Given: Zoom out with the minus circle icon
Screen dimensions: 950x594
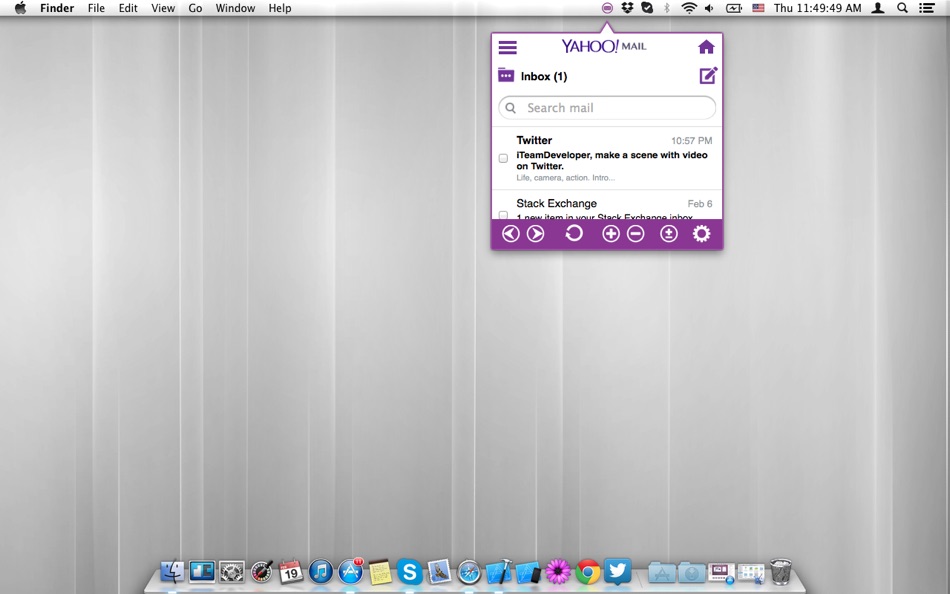Looking at the screenshot, I should (x=636, y=234).
